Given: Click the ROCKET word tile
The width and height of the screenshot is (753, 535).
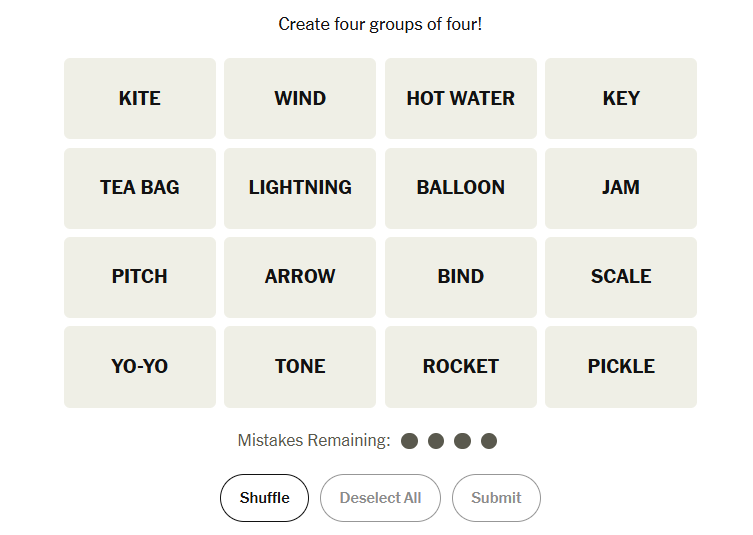Looking at the screenshot, I should pyautogui.click(x=460, y=366).
